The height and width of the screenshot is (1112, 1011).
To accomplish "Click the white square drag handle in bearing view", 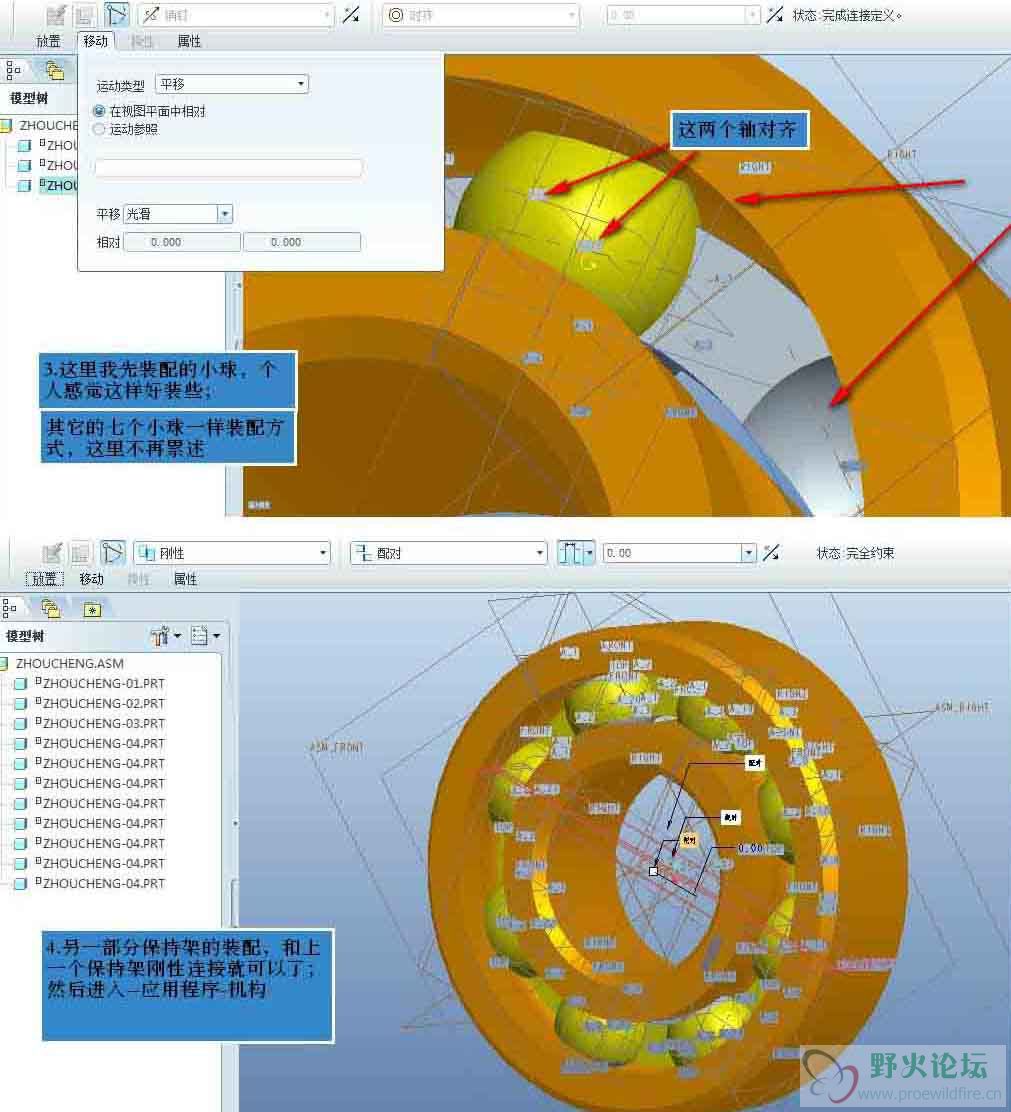I will 653,871.
